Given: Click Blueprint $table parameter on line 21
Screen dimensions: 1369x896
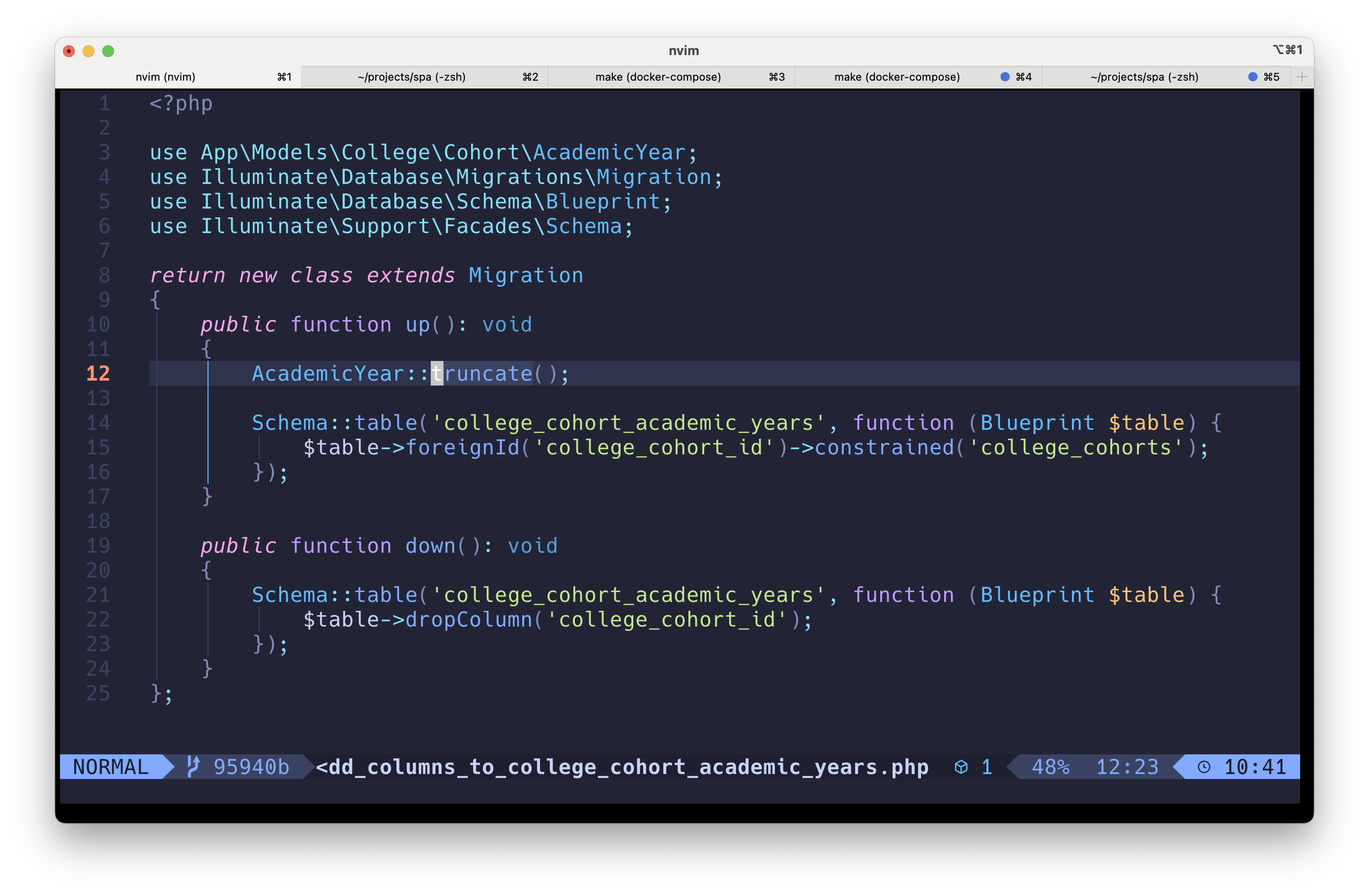Looking at the screenshot, I should point(1082,595).
